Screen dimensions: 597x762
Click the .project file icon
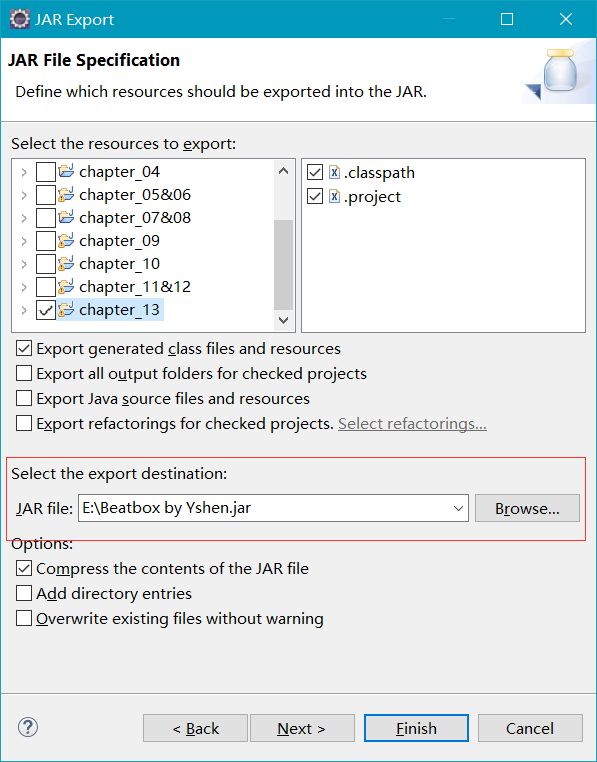[334, 196]
